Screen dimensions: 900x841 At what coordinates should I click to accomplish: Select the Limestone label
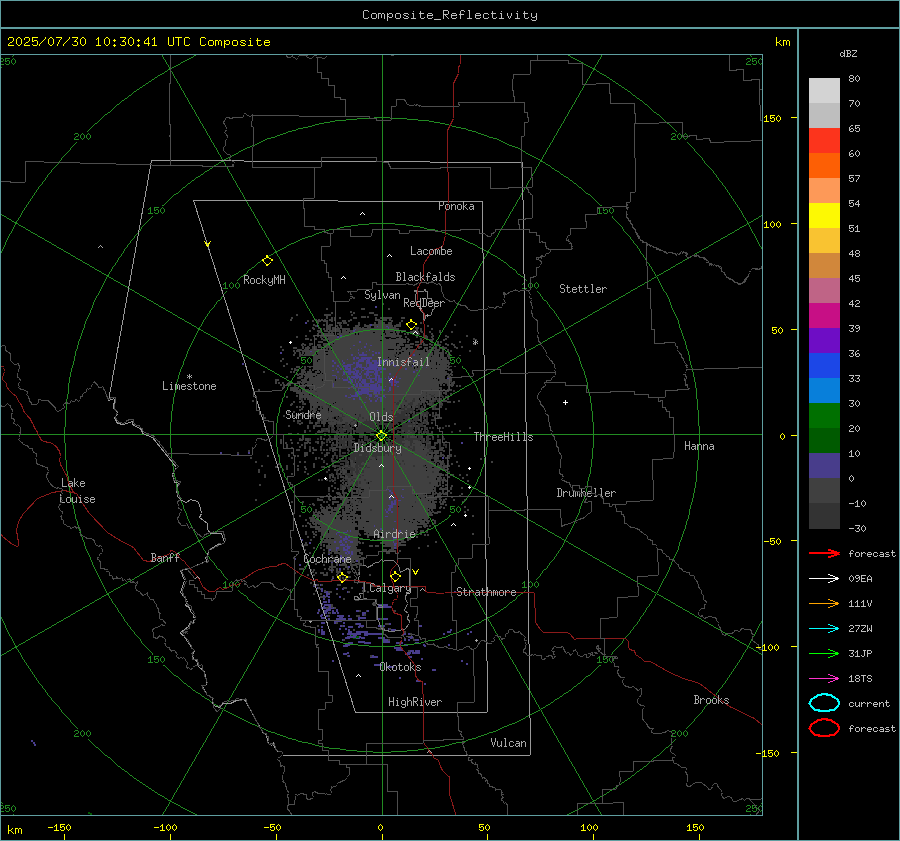189,386
